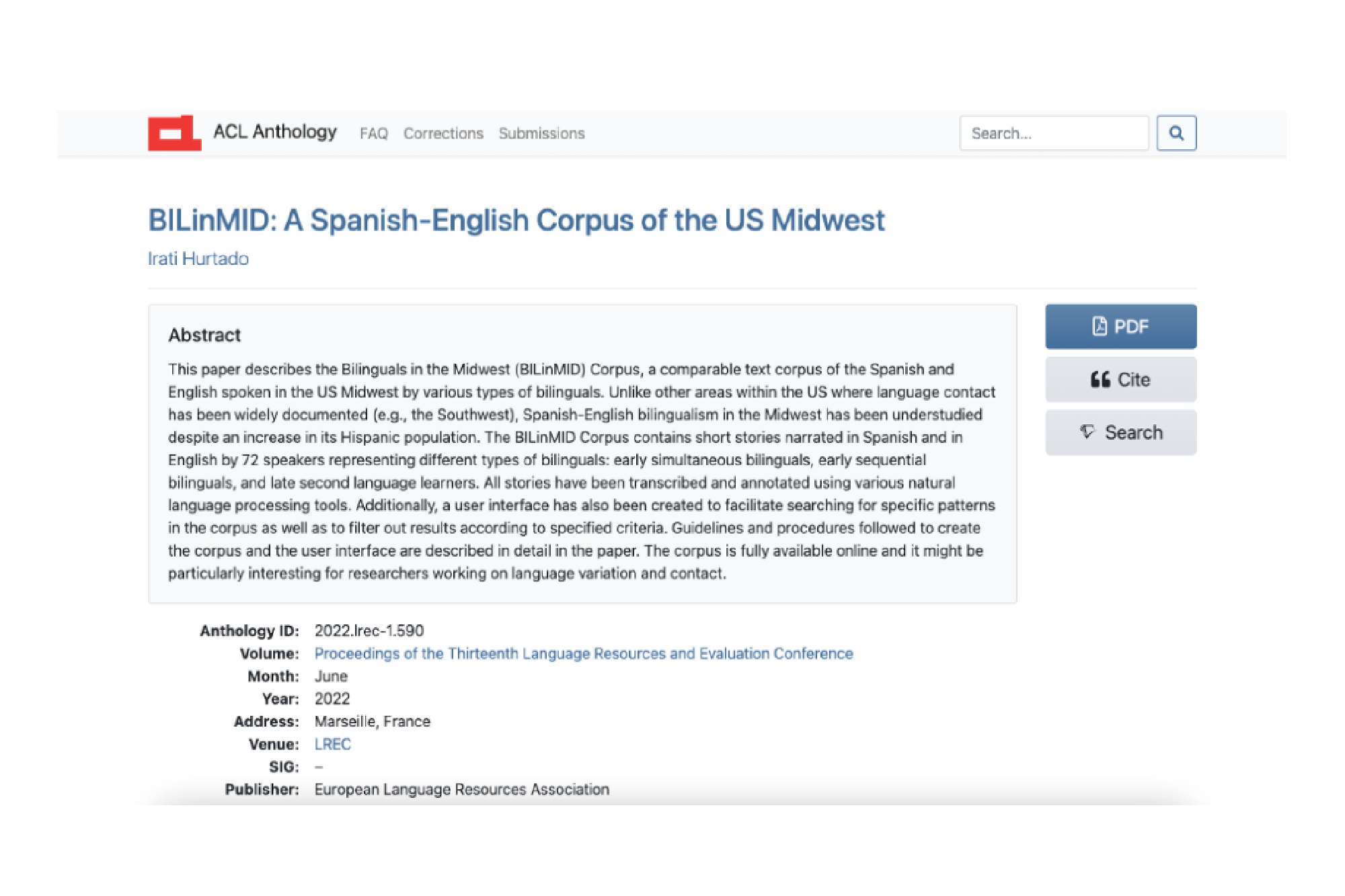The image size is (1345, 896).
Task: Open the FAQ page
Action: [374, 134]
